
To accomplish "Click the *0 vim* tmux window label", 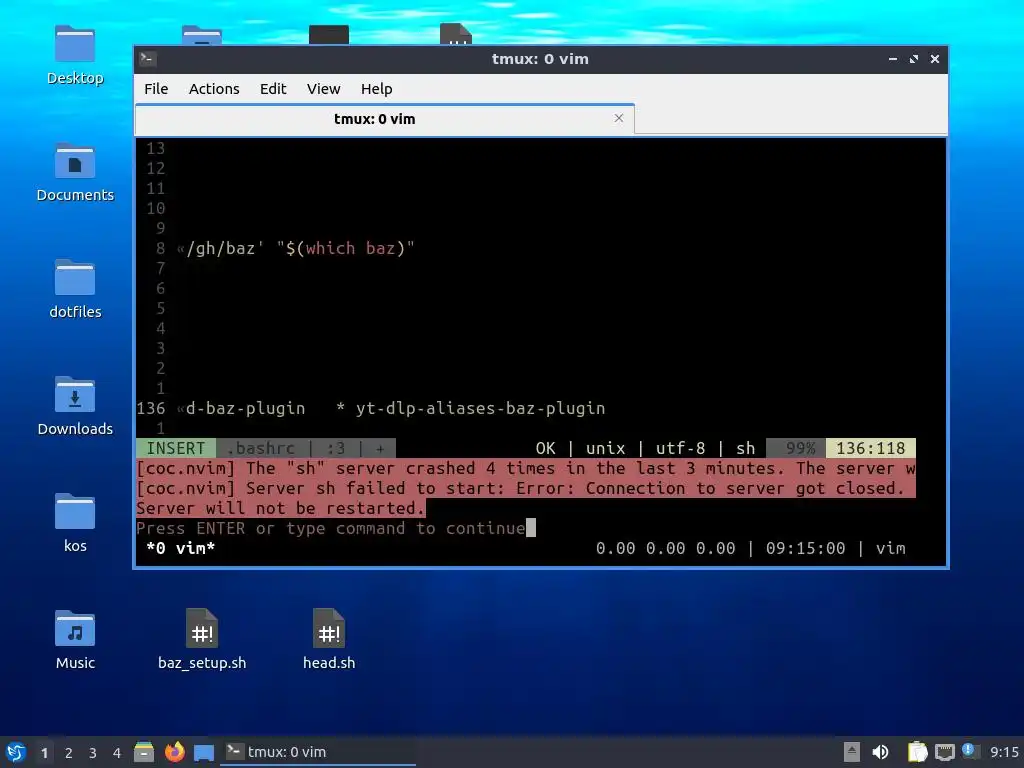I will pos(181,548).
